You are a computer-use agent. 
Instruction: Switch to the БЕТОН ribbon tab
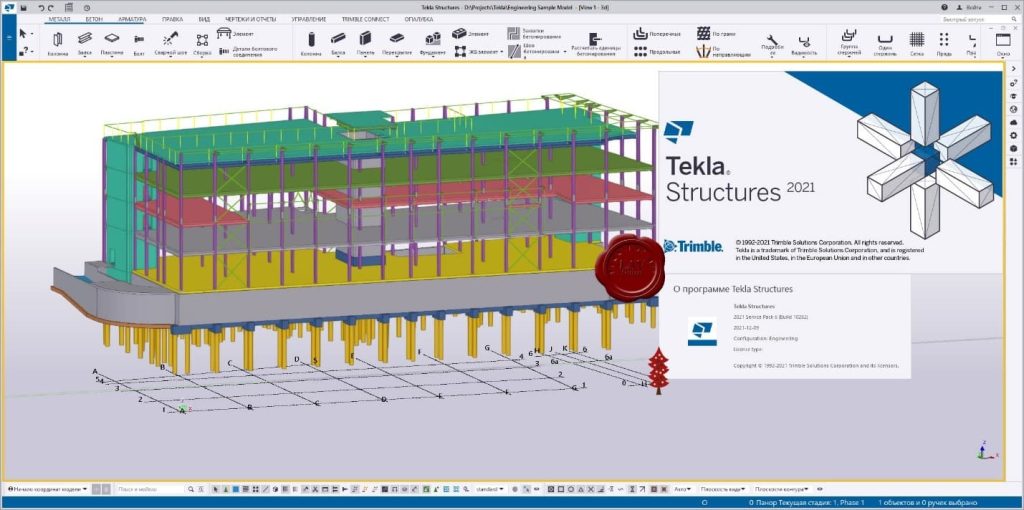[93, 19]
